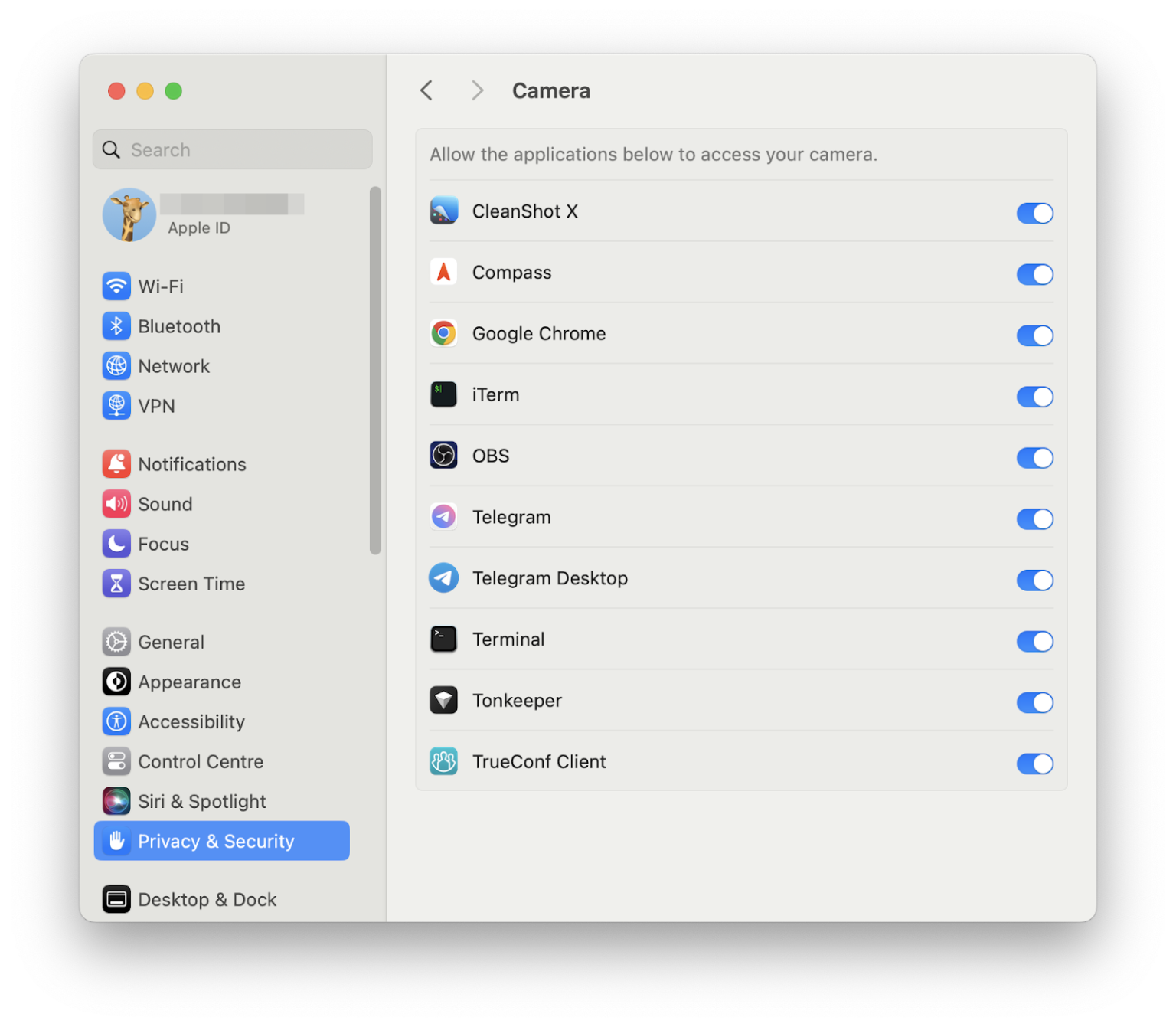Screen dimensions: 1176x1027
Task: Click the forward navigation chevron
Action: point(476,90)
